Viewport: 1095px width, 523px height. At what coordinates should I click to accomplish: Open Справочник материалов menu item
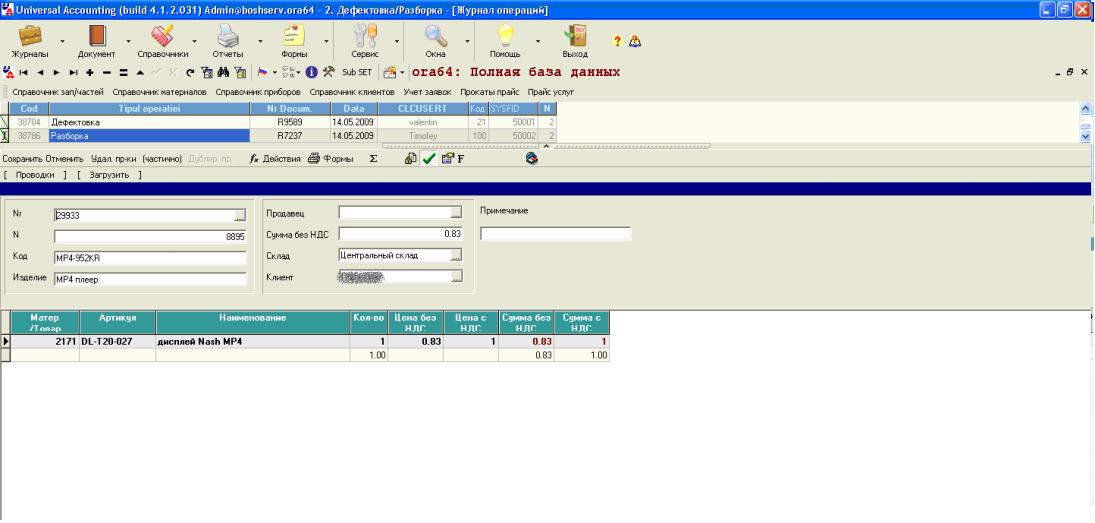[x=159, y=92]
